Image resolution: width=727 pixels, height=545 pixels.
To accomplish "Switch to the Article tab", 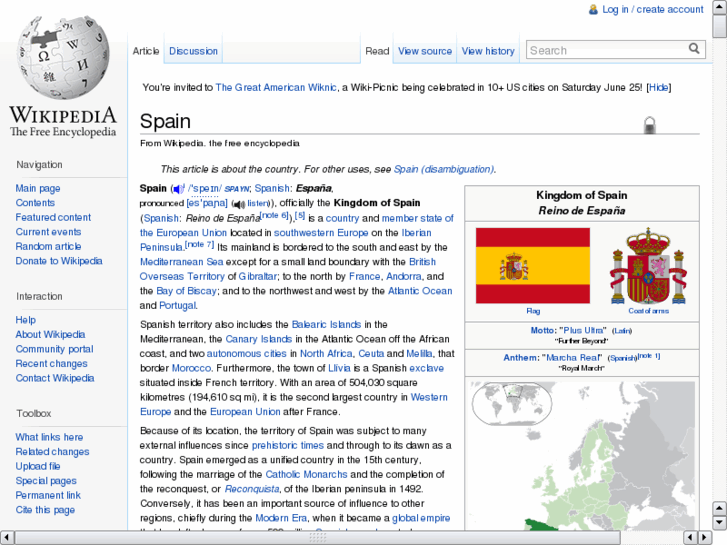I will click(146, 51).
